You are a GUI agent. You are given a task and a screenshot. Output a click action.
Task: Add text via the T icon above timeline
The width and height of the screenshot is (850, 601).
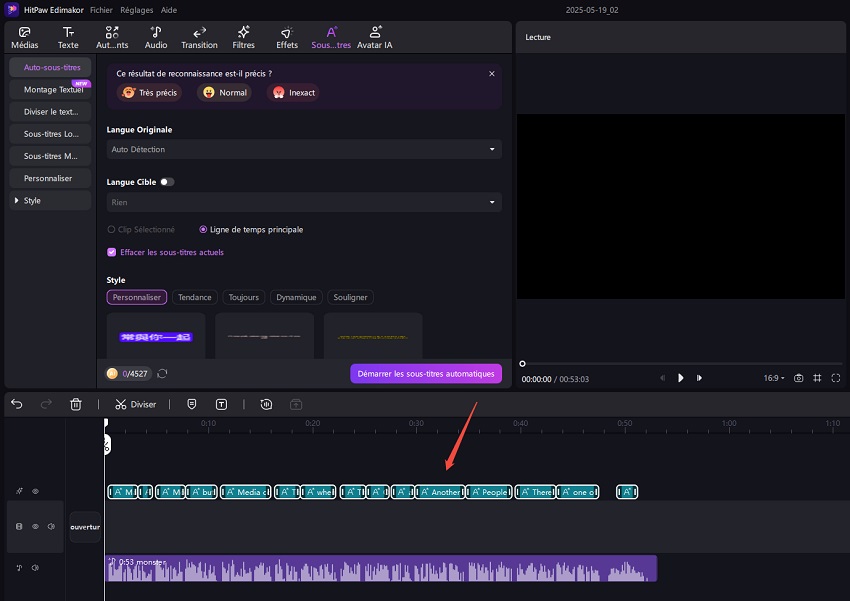221,404
